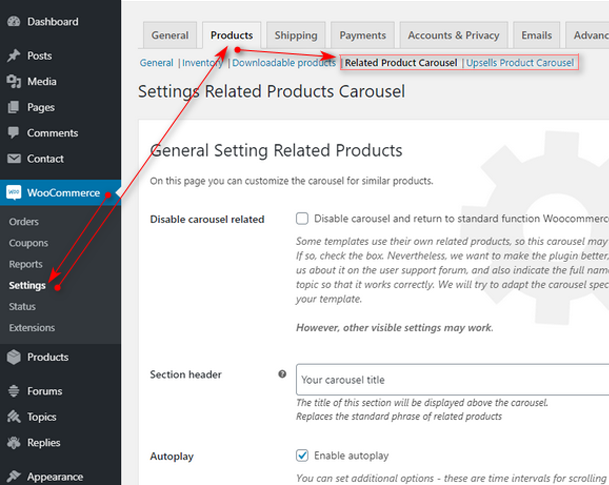Open the Emails settings tab

pyautogui.click(x=536, y=35)
